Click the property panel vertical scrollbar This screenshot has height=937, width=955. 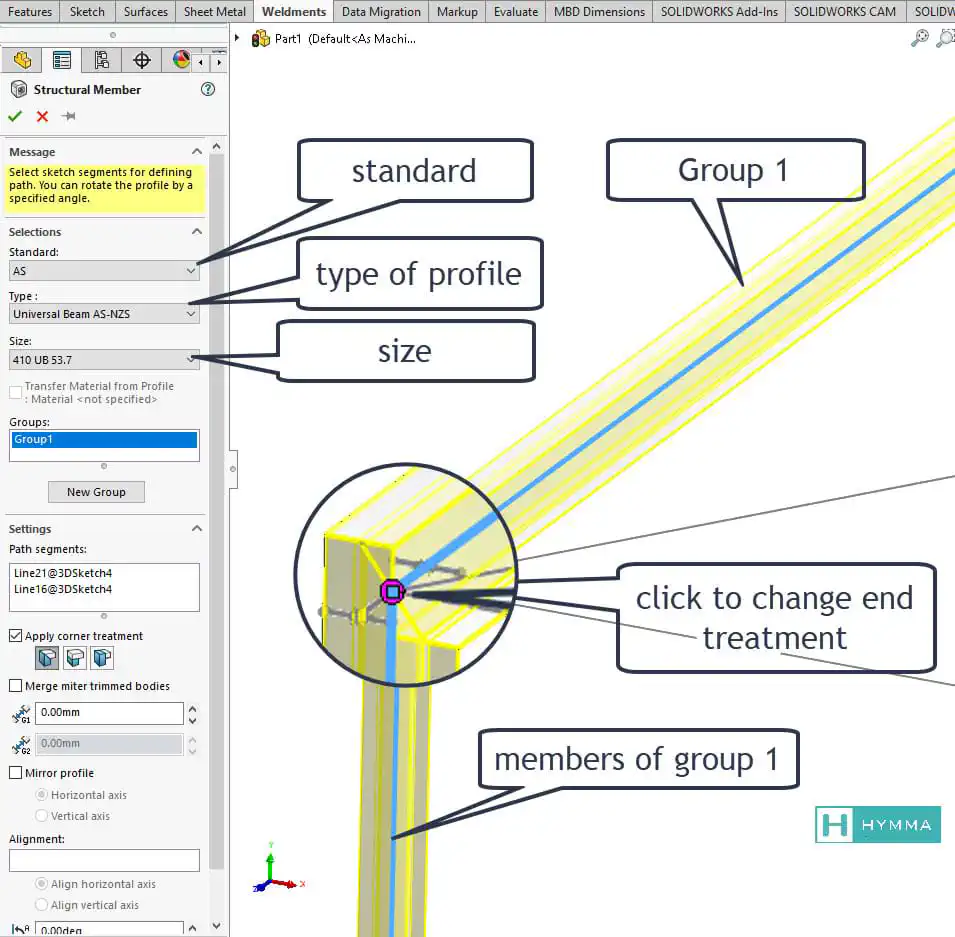pyautogui.click(x=216, y=512)
